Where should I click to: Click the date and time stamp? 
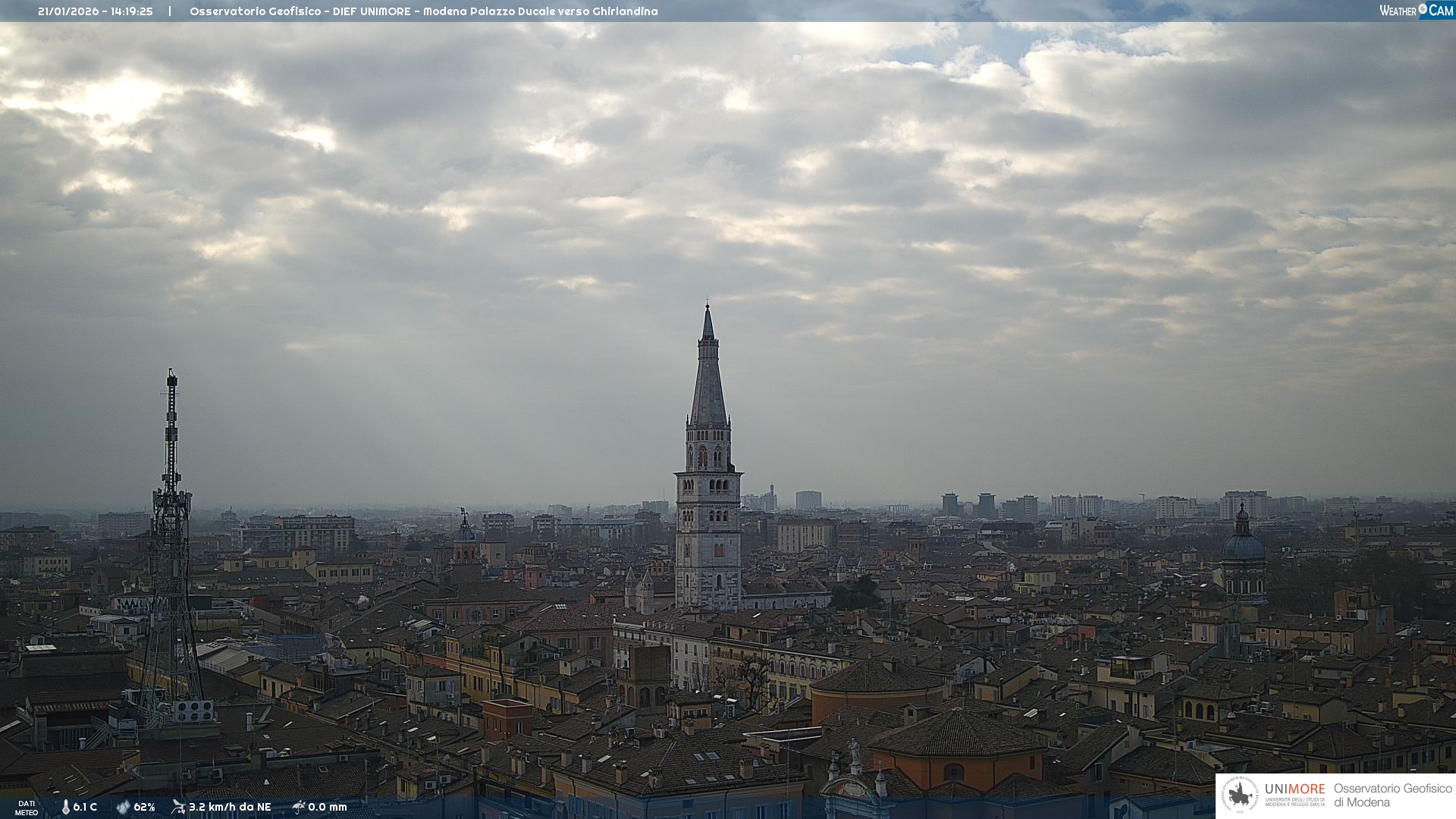[96, 11]
